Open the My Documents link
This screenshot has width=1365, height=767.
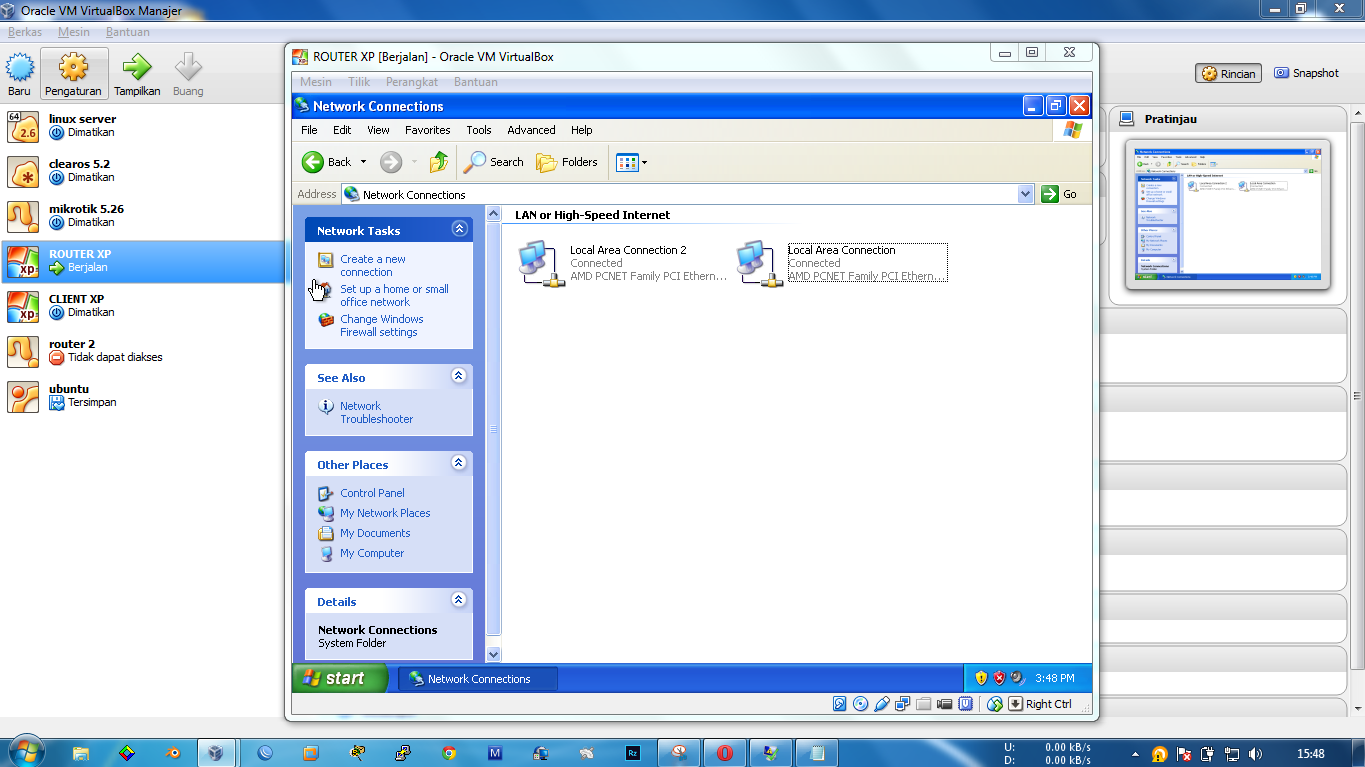[x=375, y=533]
